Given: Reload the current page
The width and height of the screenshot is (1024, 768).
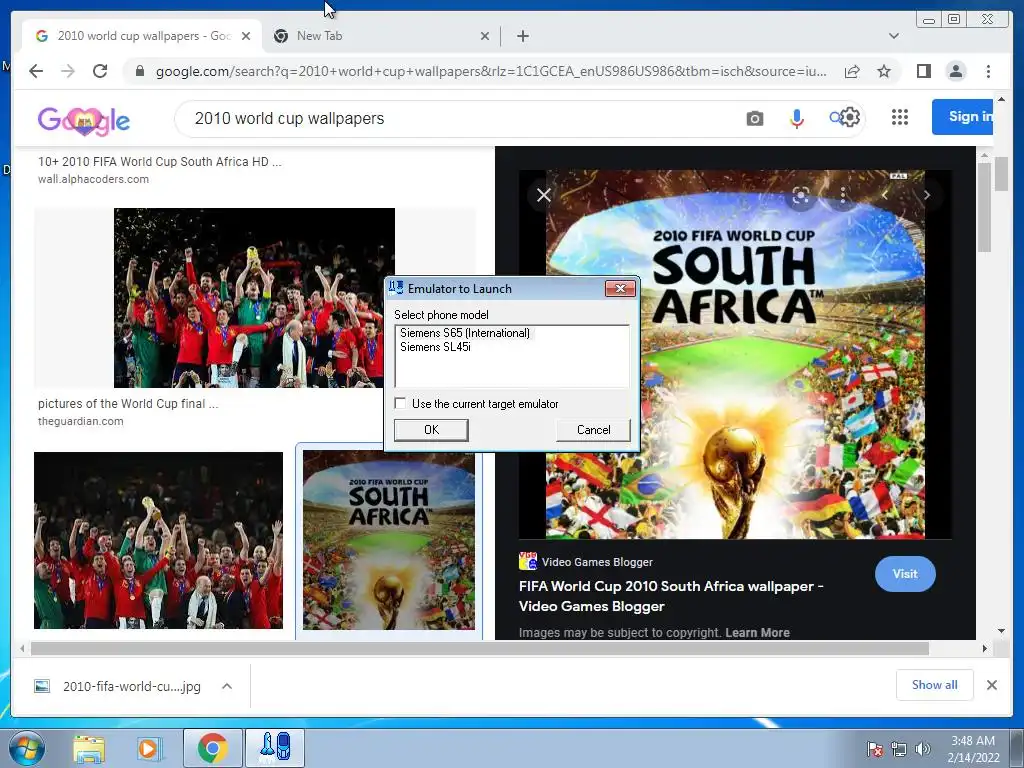Looking at the screenshot, I should [x=99, y=71].
